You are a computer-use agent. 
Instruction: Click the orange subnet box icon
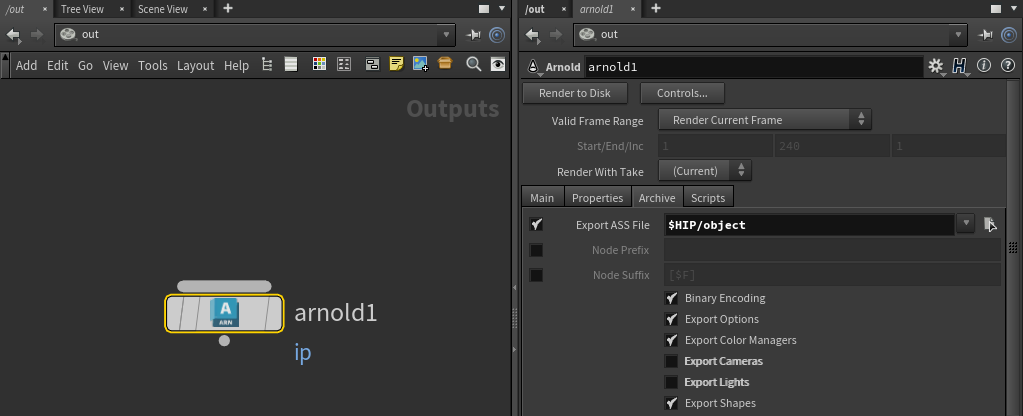click(445, 63)
